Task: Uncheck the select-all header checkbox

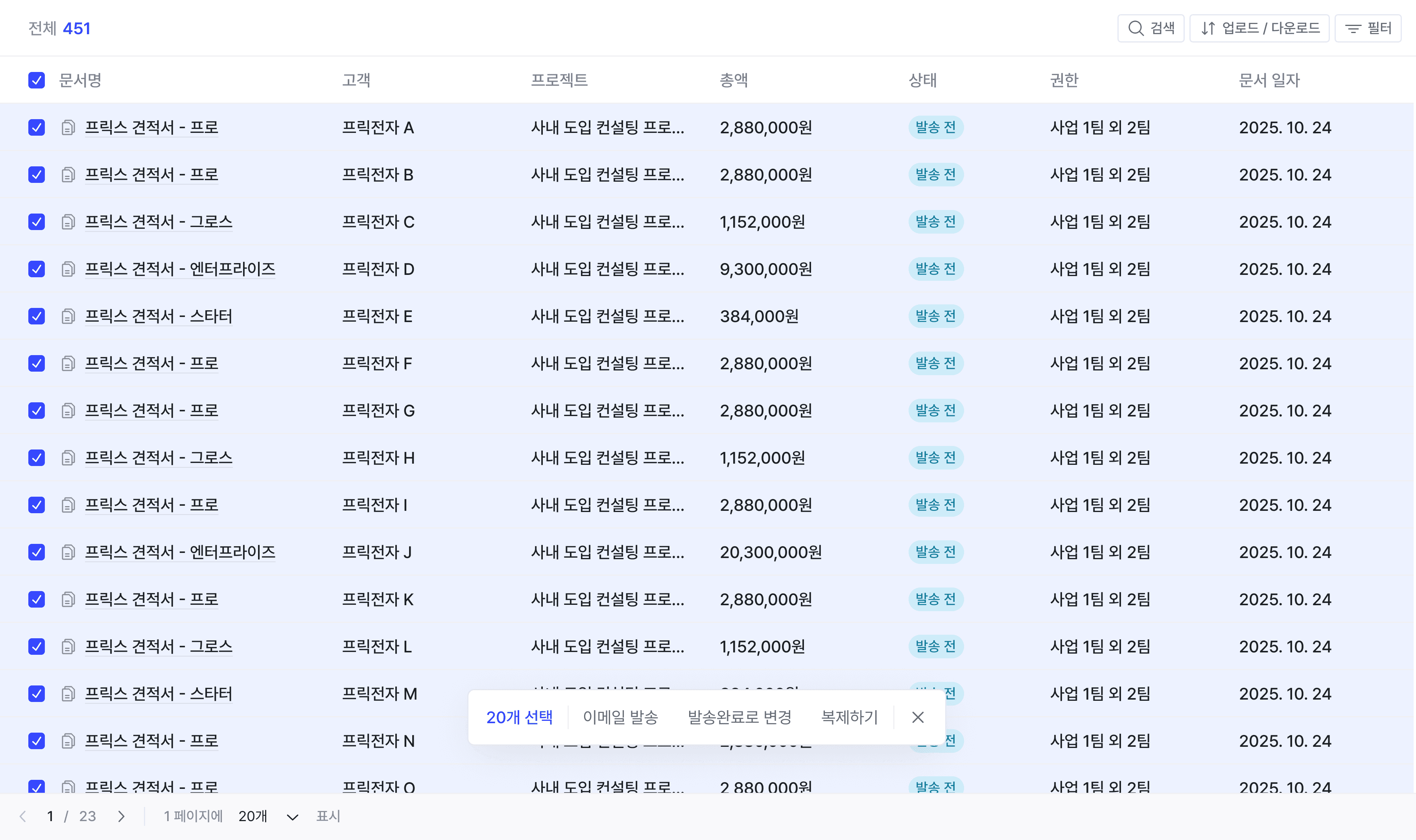Action: point(37,80)
